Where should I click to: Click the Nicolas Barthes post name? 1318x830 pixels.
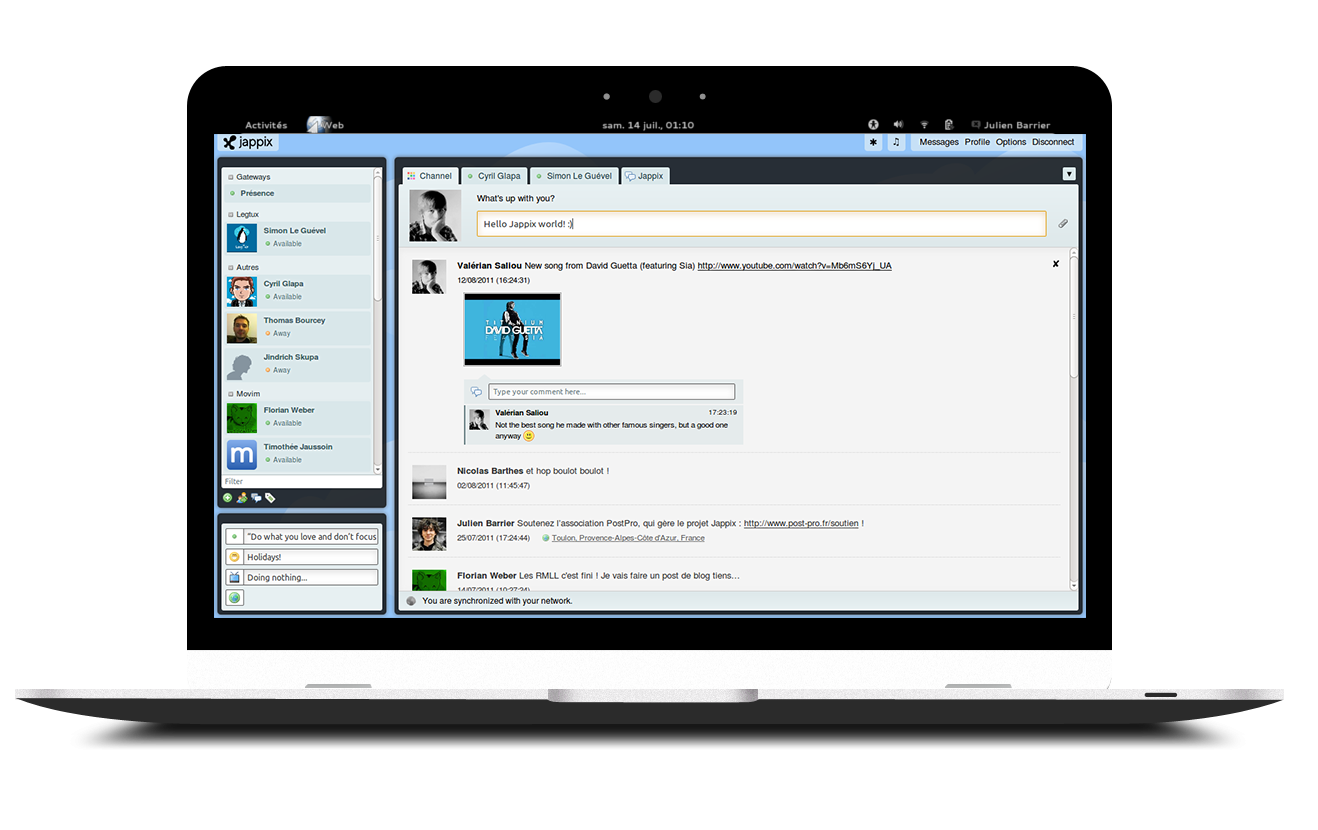tap(490, 471)
